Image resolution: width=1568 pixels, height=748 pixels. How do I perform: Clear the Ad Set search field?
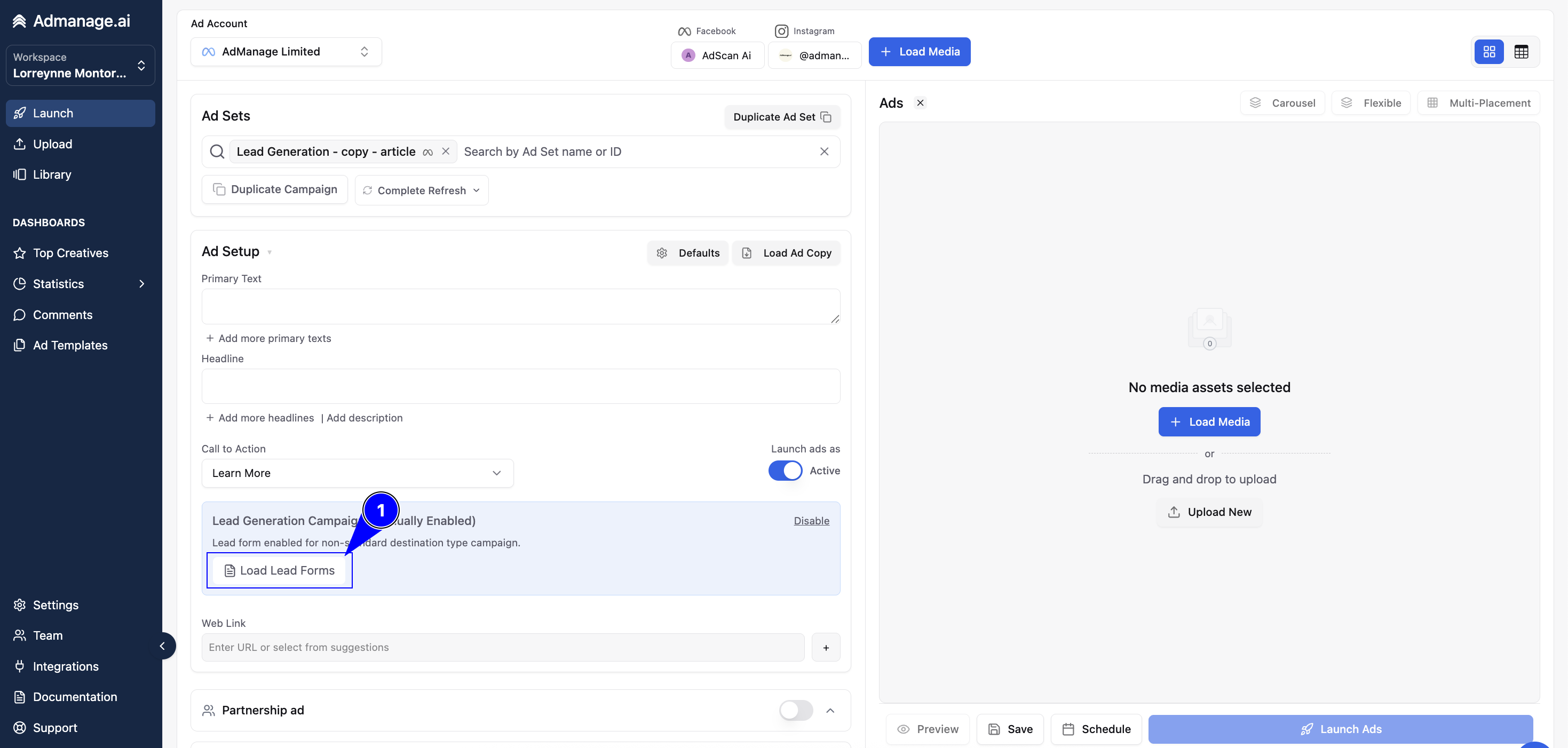tap(824, 152)
